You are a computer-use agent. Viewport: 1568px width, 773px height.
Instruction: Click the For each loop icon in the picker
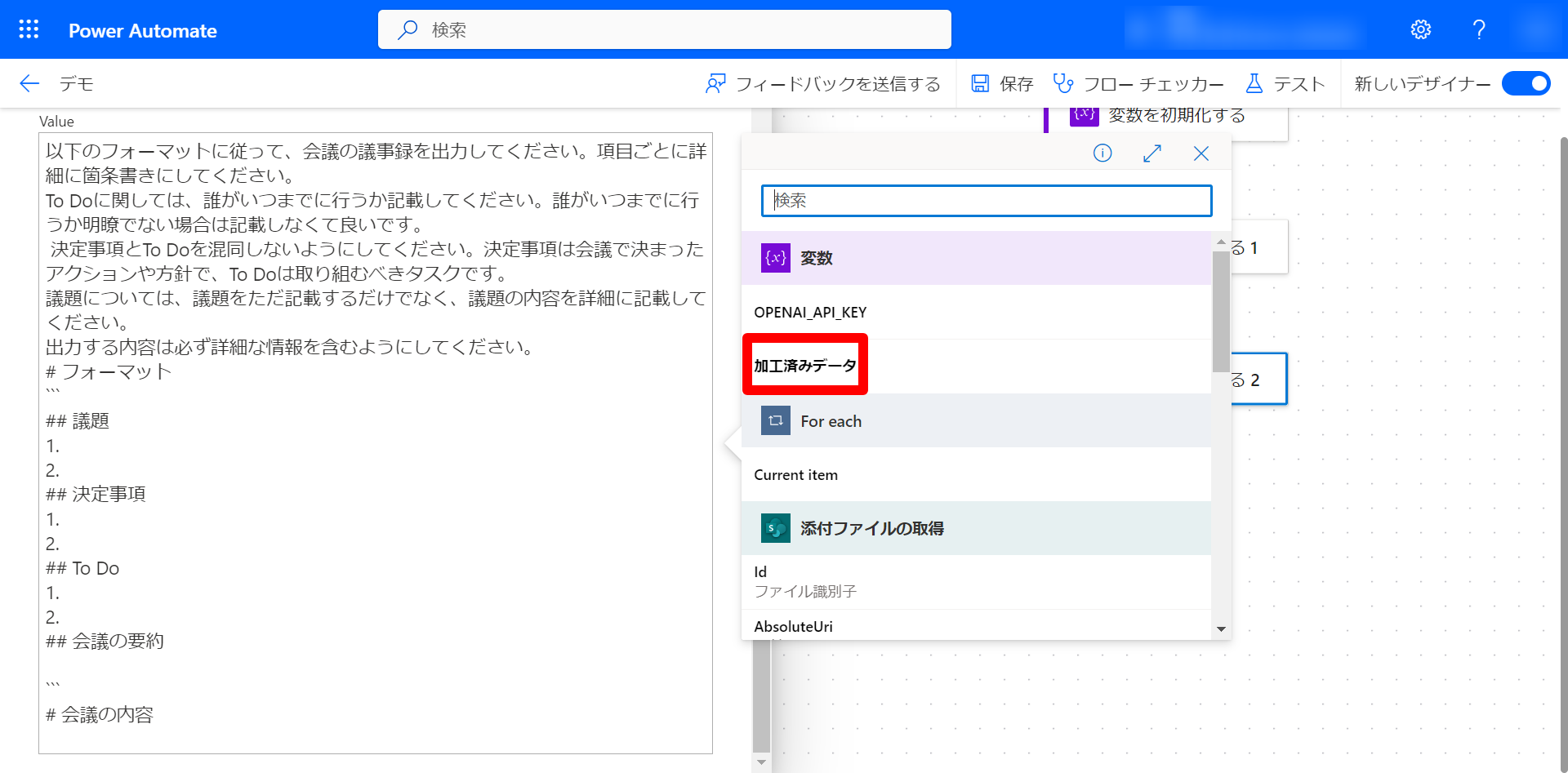(x=774, y=420)
